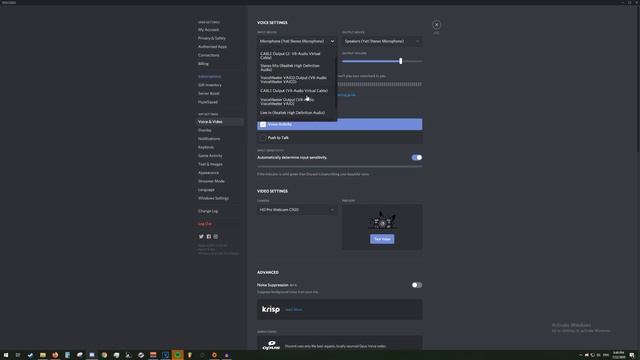Viewport: 640px width, 360px height.
Task: Open Windows Settings in sidebar
Action: (213, 198)
